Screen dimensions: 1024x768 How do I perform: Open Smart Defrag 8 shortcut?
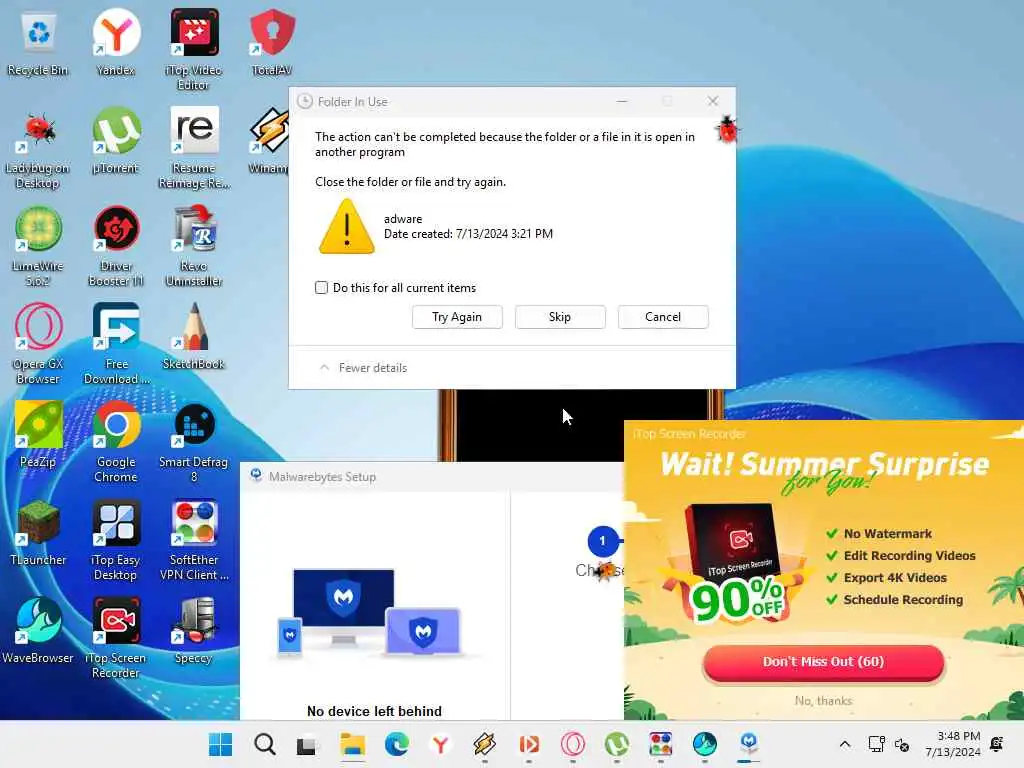tap(194, 442)
